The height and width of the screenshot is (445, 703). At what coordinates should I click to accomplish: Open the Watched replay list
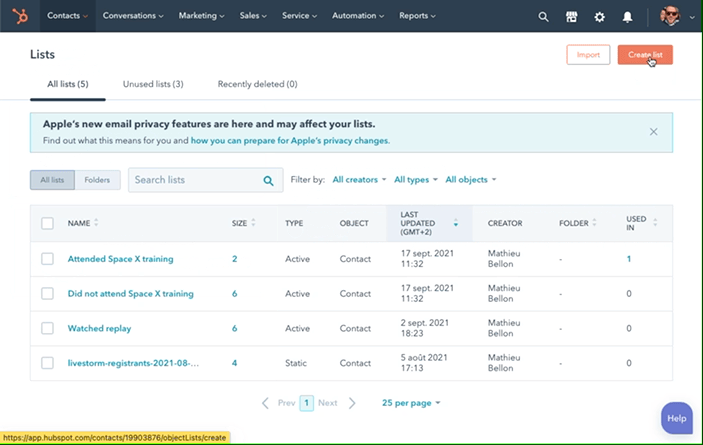(x=99, y=328)
